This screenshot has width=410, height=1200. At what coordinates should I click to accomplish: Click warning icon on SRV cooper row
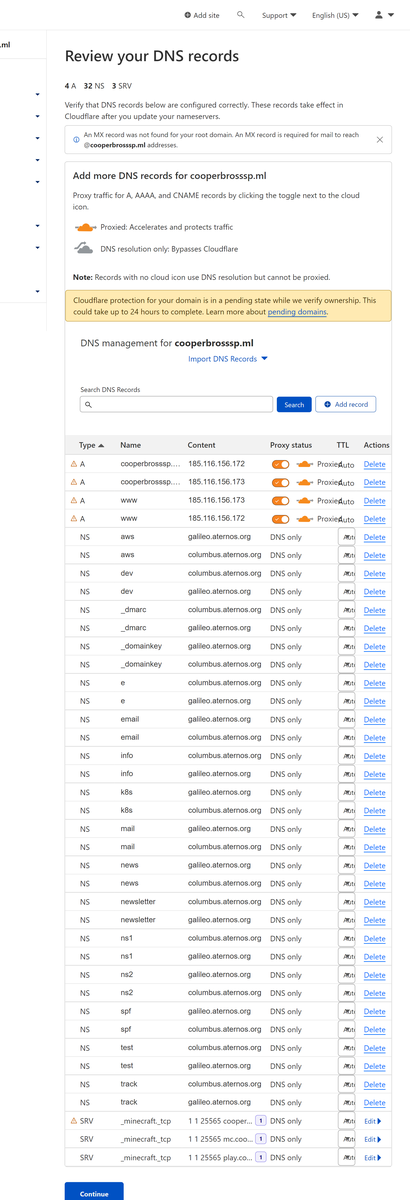(73, 1121)
